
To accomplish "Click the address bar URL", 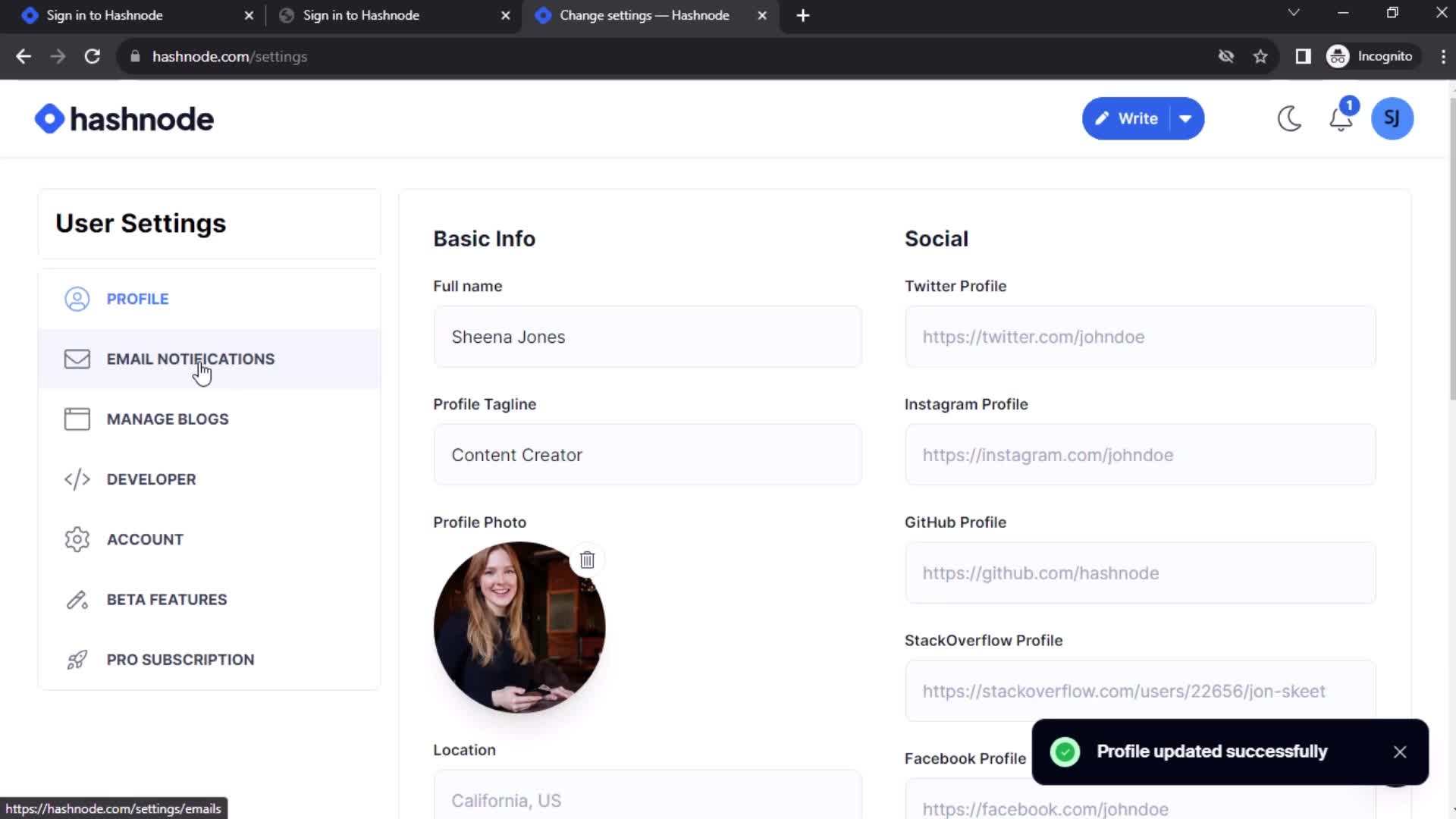I will coord(229,56).
